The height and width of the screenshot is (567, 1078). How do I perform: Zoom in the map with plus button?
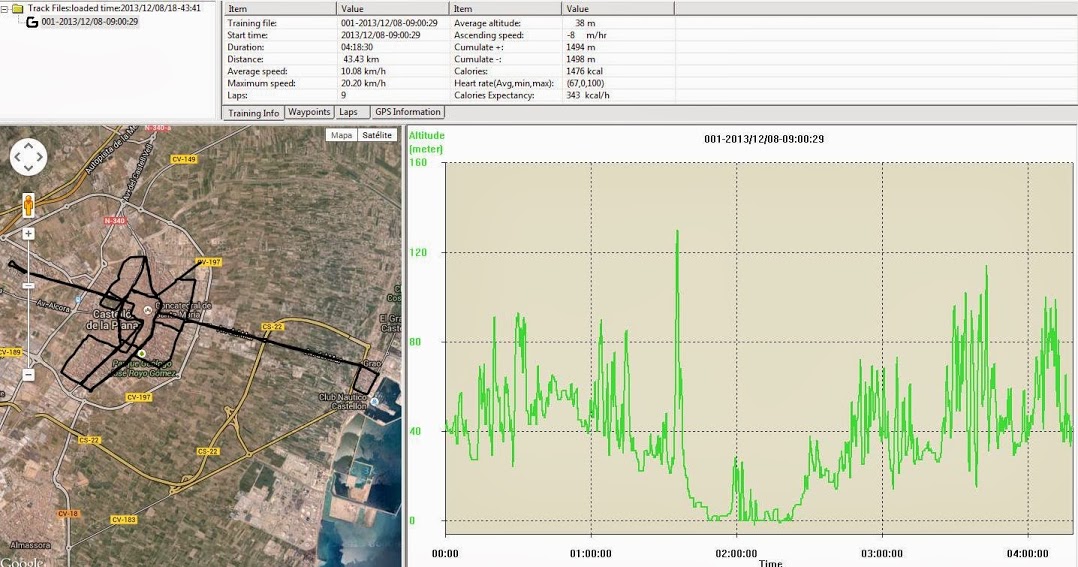pyautogui.click(x=28, y=234)
